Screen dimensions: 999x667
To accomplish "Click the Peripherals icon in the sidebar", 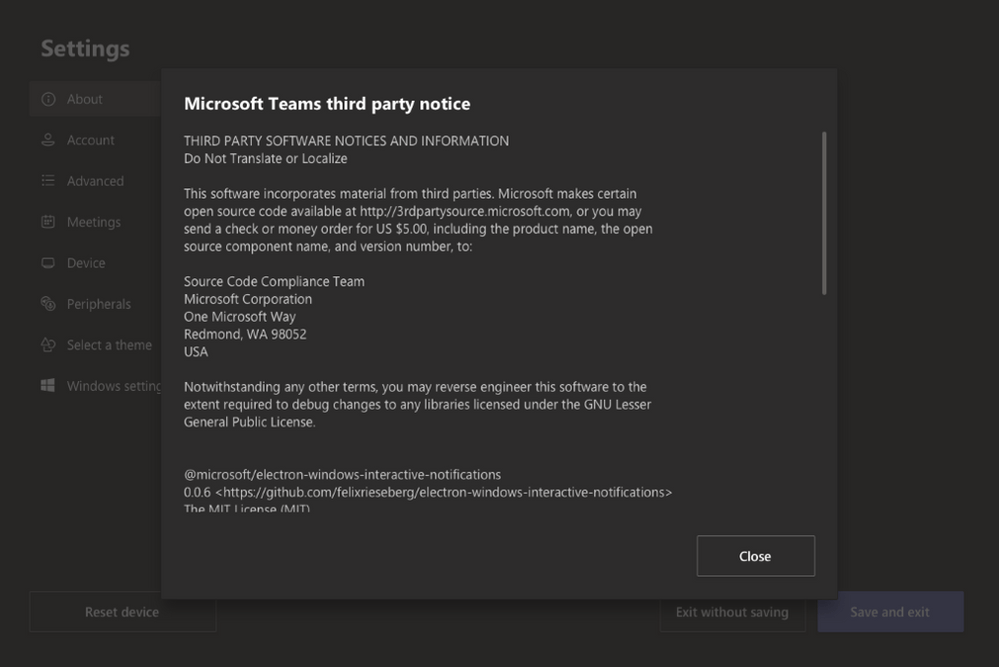I will (48, 304).
